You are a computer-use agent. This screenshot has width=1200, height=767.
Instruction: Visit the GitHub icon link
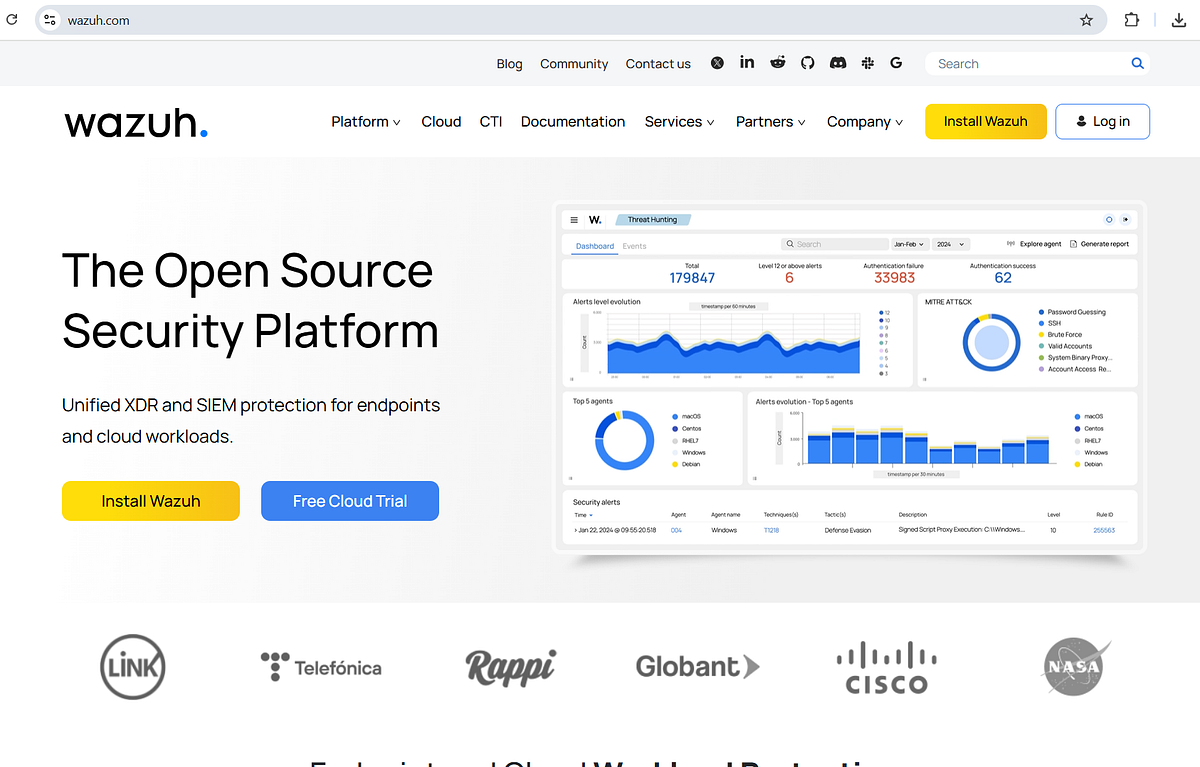[x=807, y=62]
